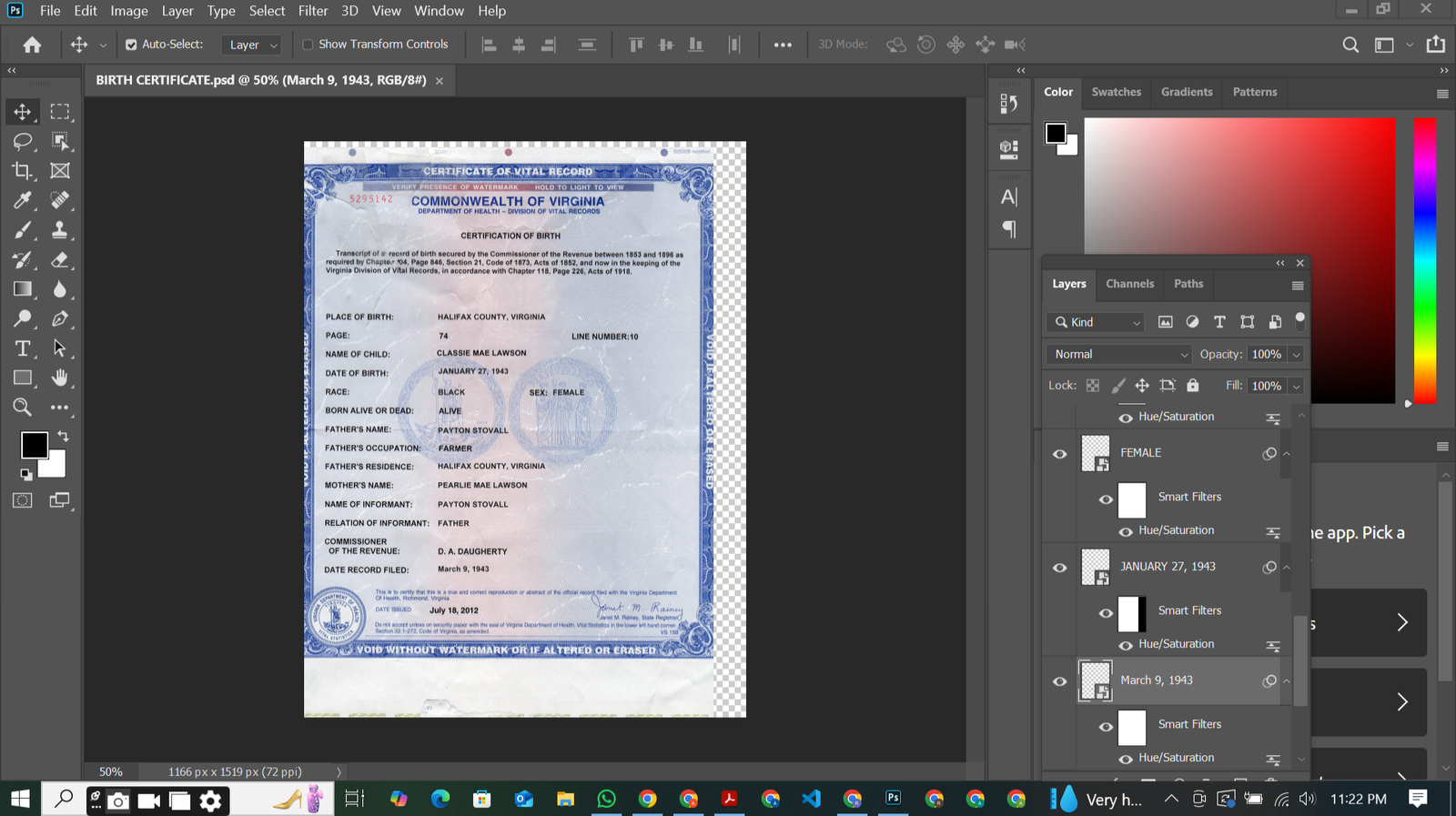Change the screen mode
Image resolution: width=1456 pixels, height=816 pixels.
click(x=60, y=500)
